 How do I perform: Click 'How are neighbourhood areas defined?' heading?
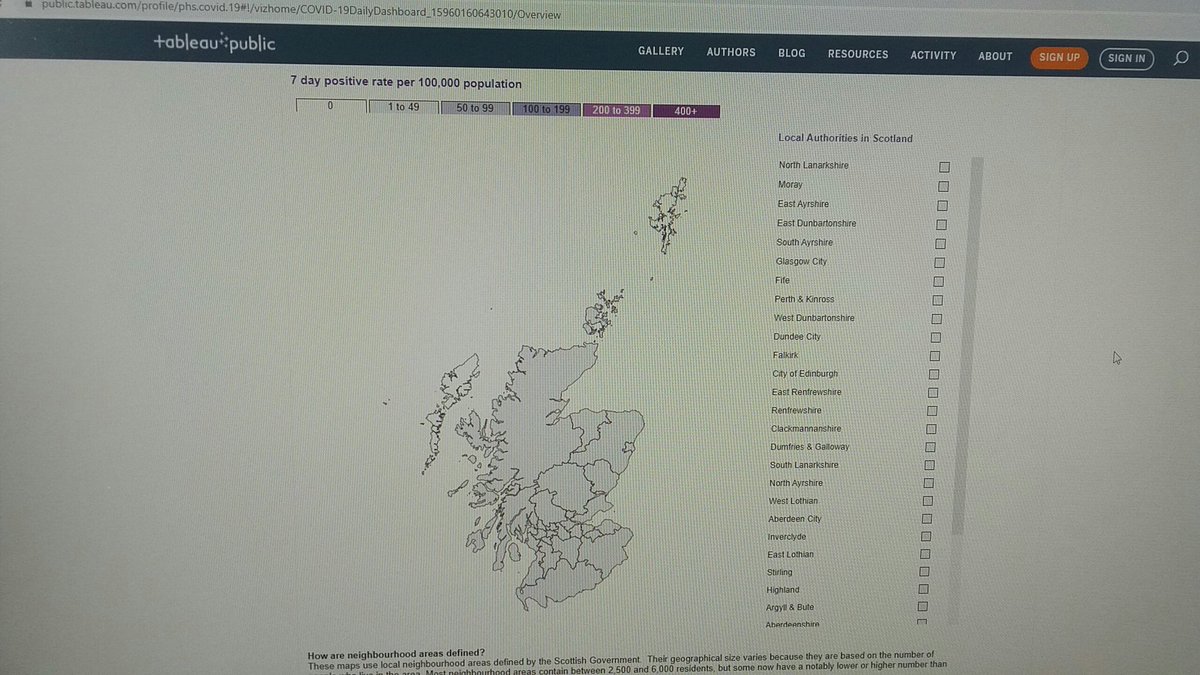coord(397,653)
